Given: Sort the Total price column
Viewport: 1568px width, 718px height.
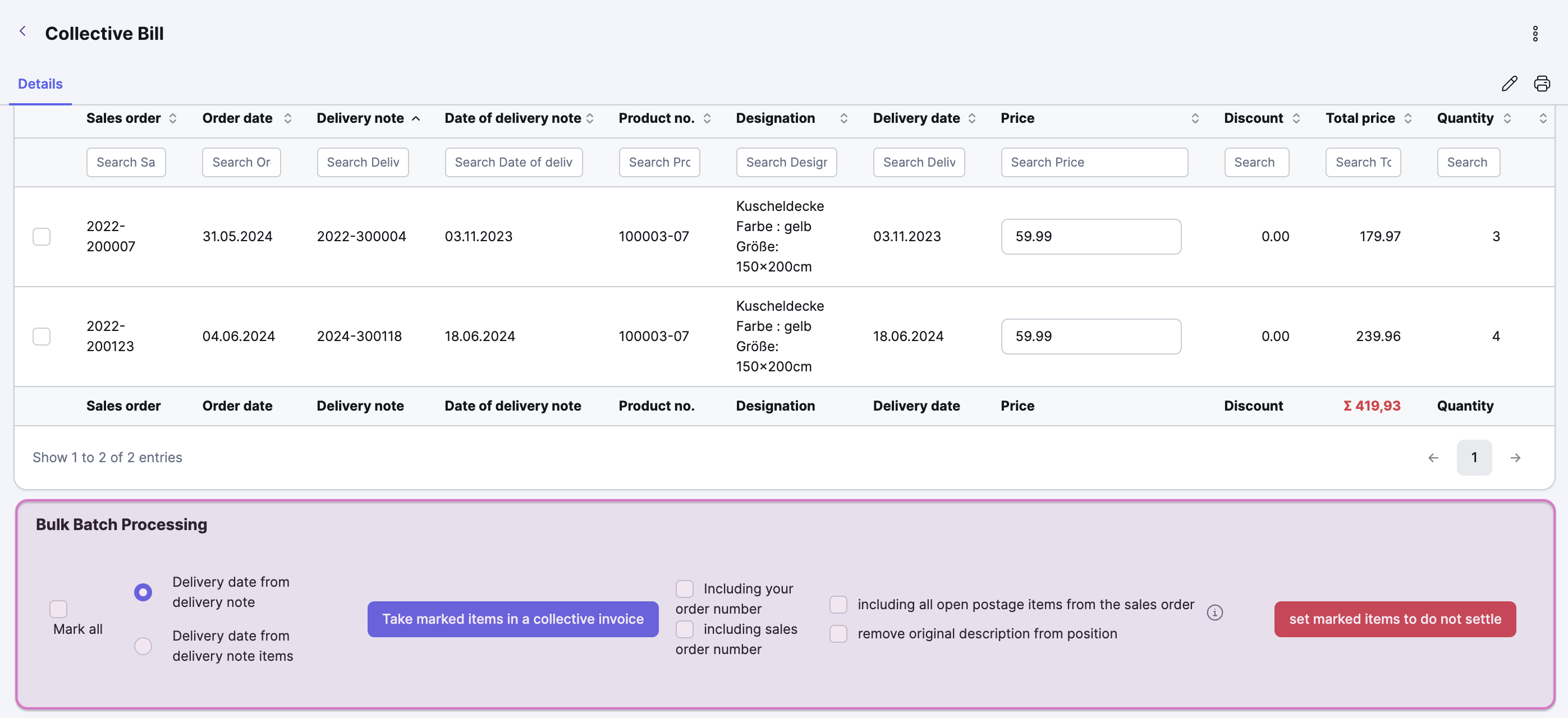Looking at the screenshot, I should (1408, 119).
